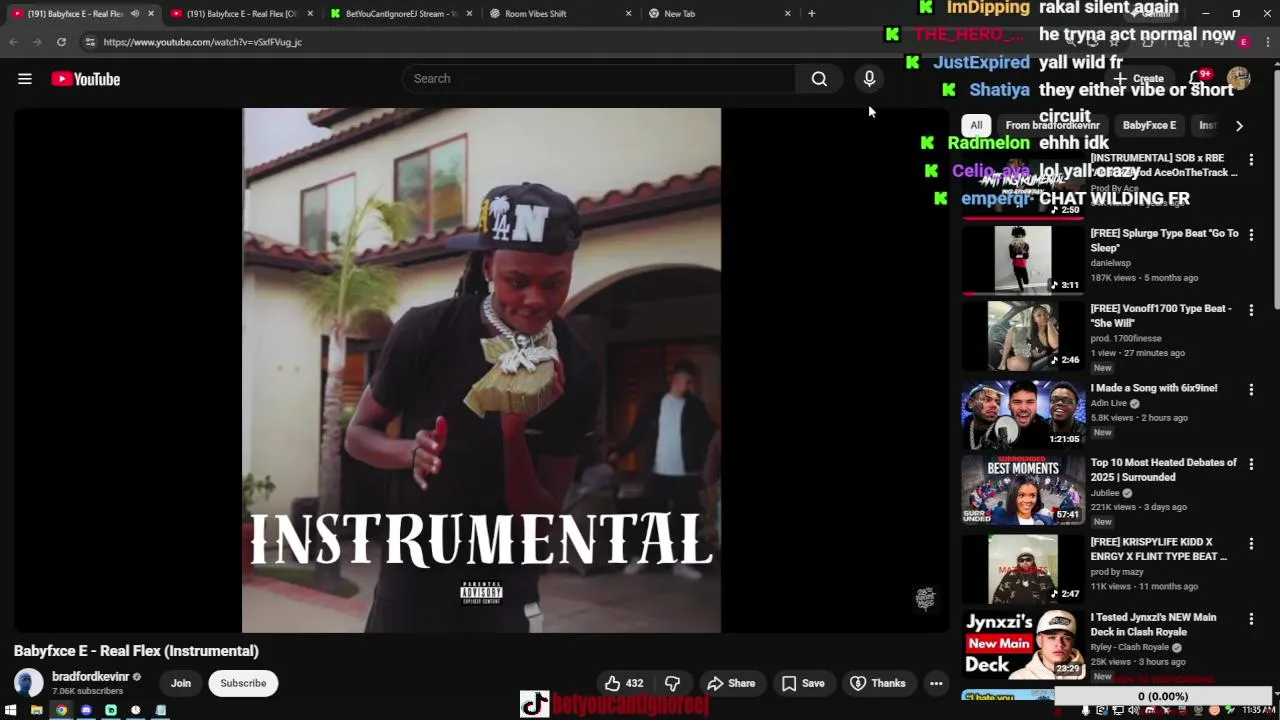This screenshot has height=720, width=1280.
Task: Close the BetYouCantIgnoreEJ Stream tab
Action: point(469,14)
